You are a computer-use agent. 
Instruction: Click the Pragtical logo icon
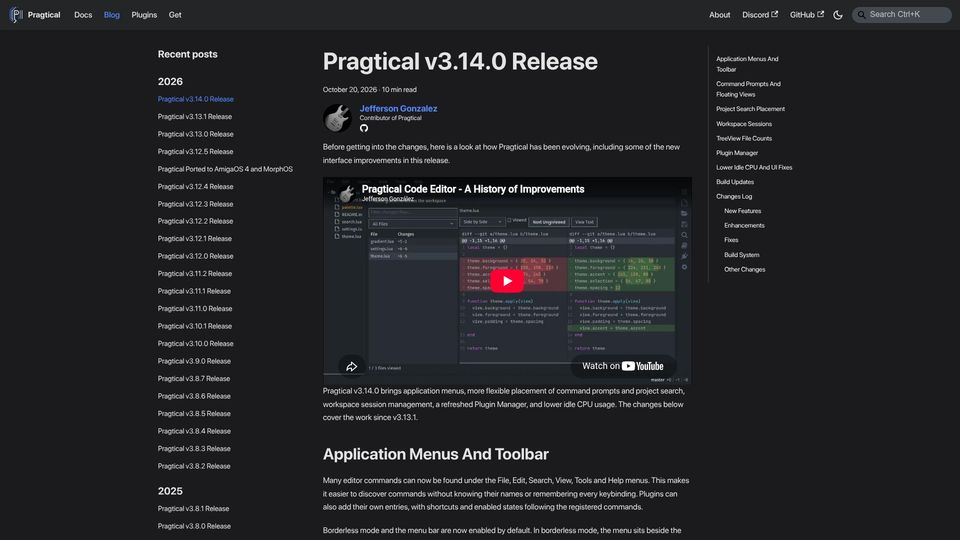[x=16, y=15]
